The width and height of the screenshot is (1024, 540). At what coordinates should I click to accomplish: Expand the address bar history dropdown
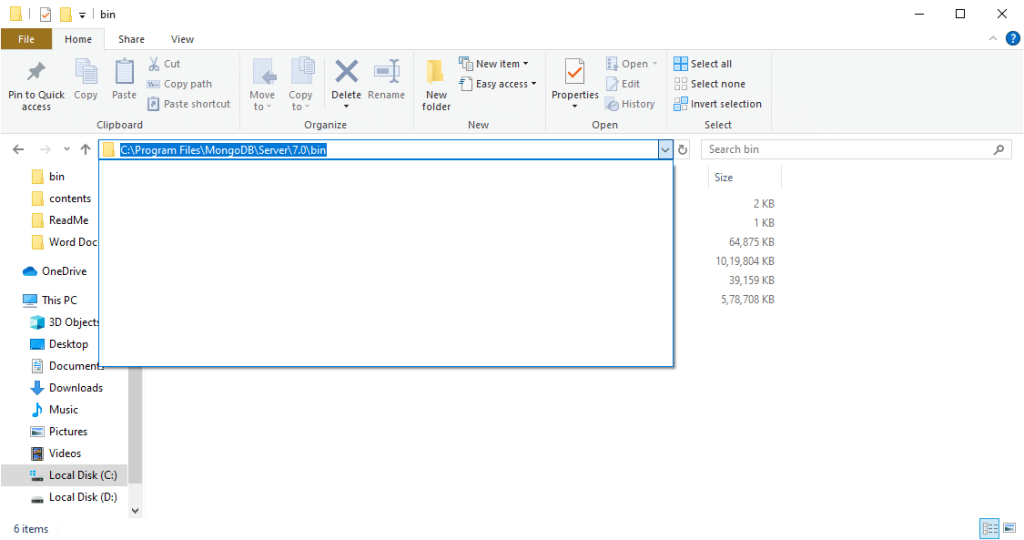click(x=665, y=150)
